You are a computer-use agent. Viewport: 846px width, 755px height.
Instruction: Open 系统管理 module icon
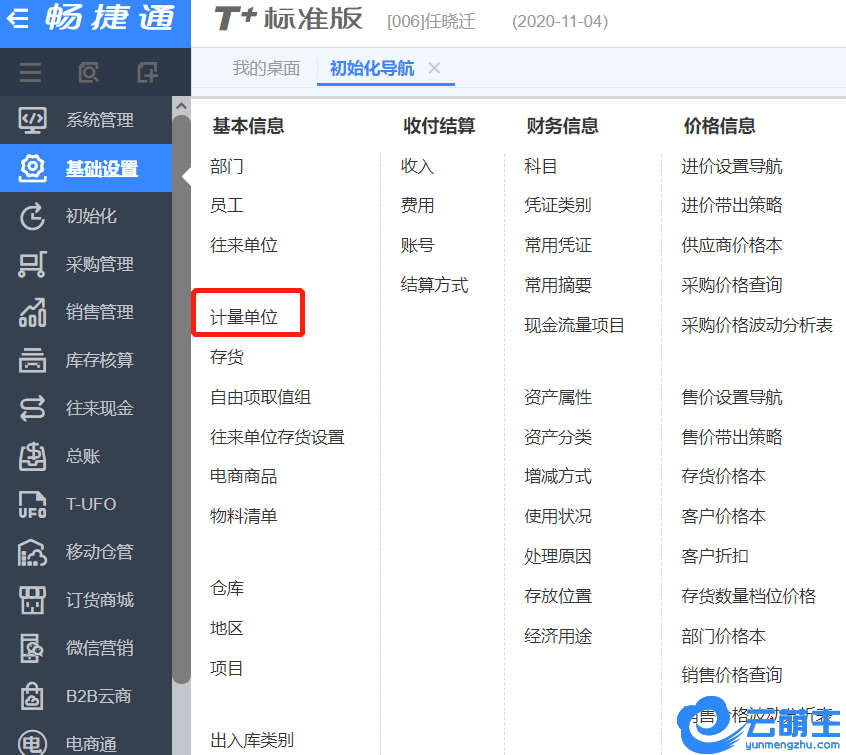click(x=33, y=120)
